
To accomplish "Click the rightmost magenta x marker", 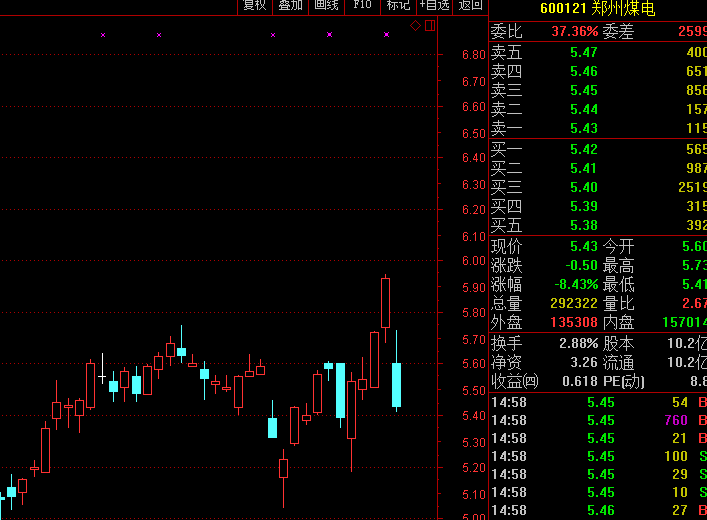I will pyautogui.click(x=387, y=35).
